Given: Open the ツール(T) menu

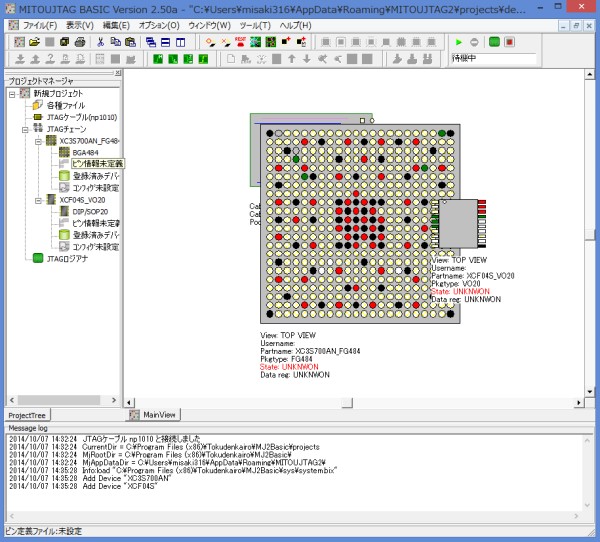Looking at the screenshot, I should [256, 23].
